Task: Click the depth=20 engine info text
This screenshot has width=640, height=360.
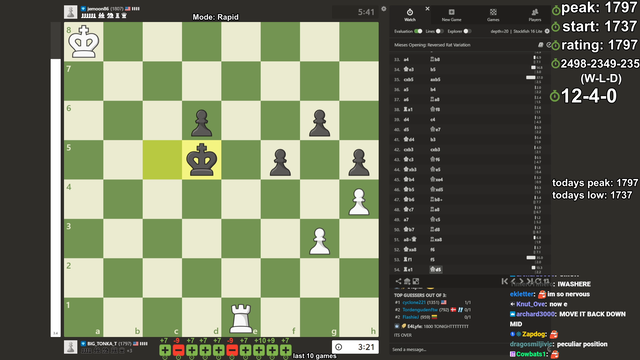Action: pyautogui.click(x=500, y=31)
